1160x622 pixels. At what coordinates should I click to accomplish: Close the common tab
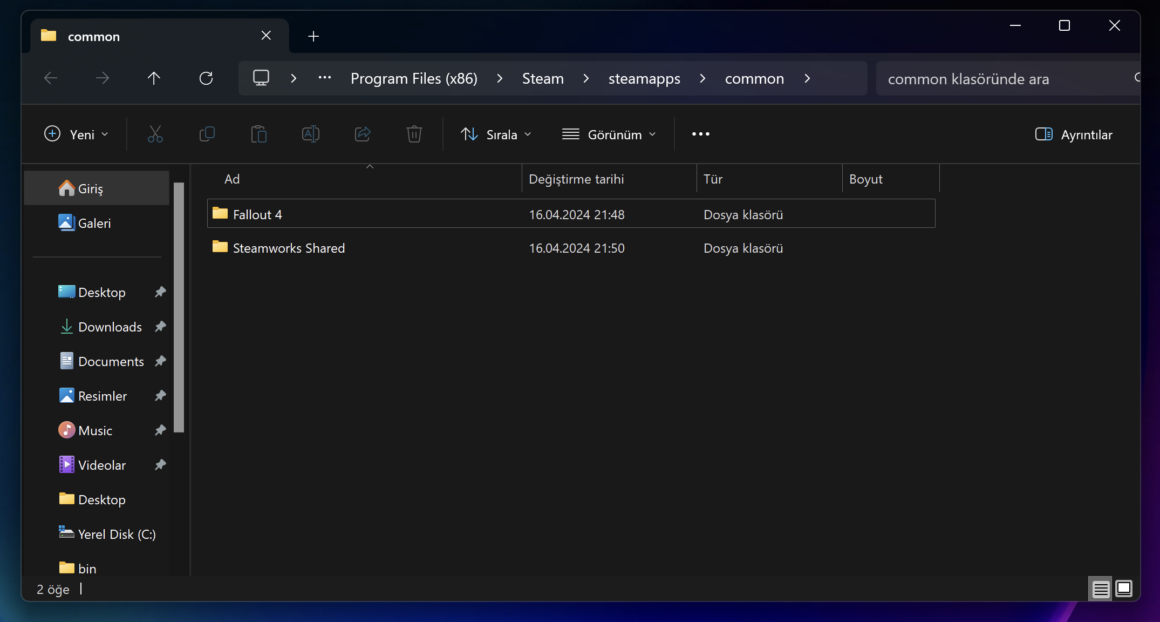[266, 36]
